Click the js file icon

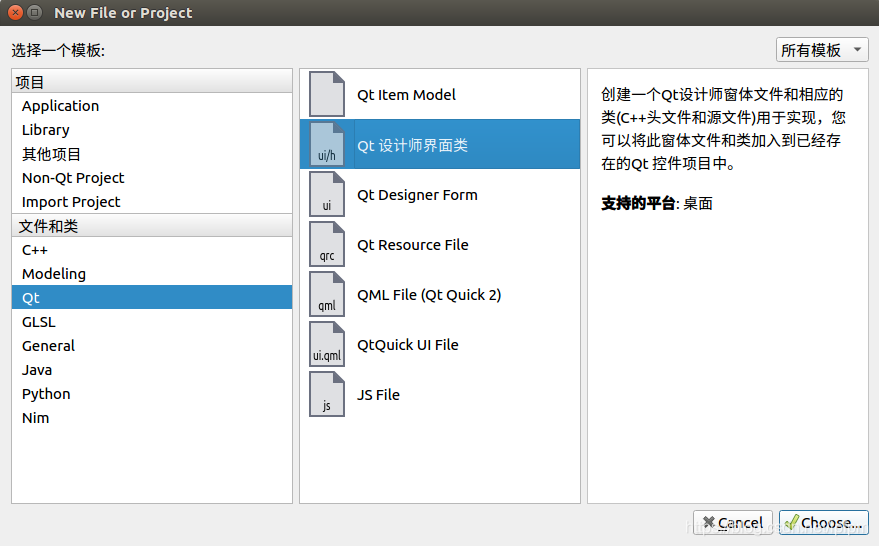click(327, 394)
